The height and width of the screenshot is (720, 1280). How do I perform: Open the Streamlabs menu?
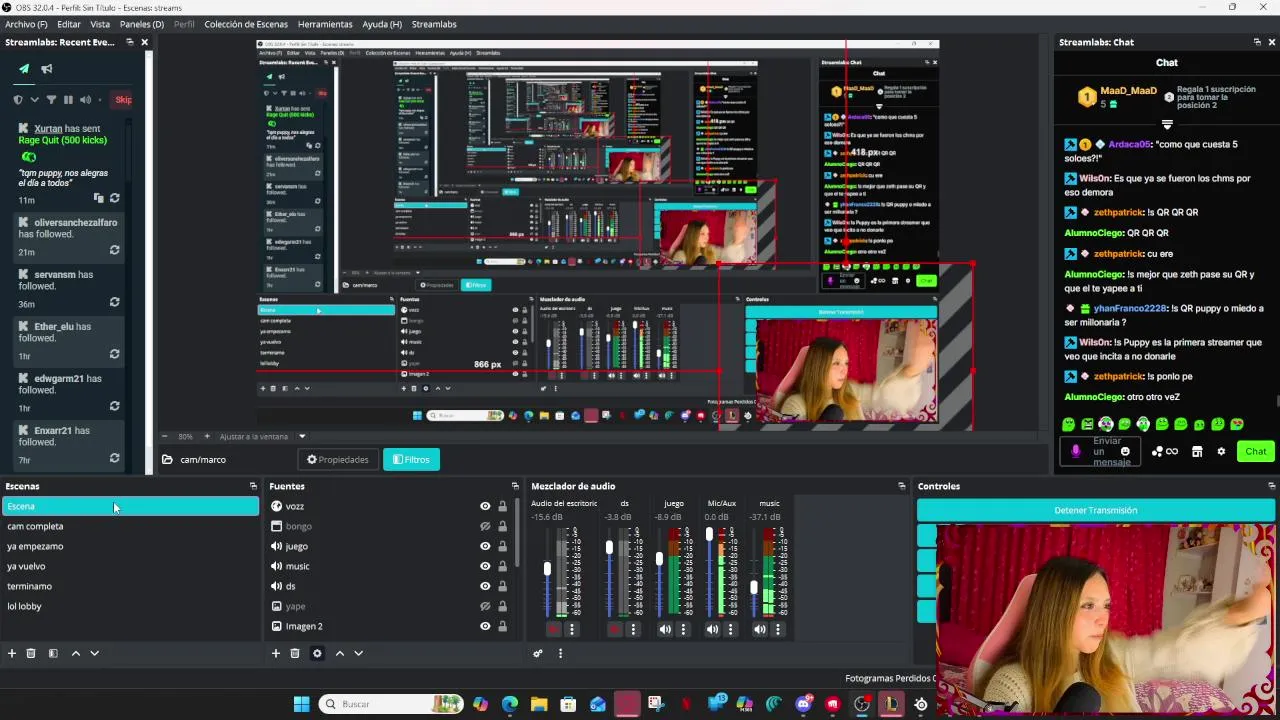click(x=434, y=24)
